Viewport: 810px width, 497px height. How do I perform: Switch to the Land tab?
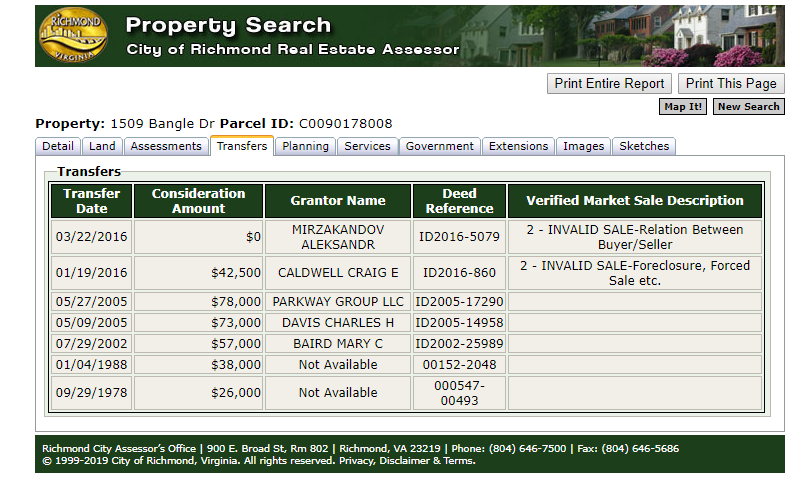[102, 146]
